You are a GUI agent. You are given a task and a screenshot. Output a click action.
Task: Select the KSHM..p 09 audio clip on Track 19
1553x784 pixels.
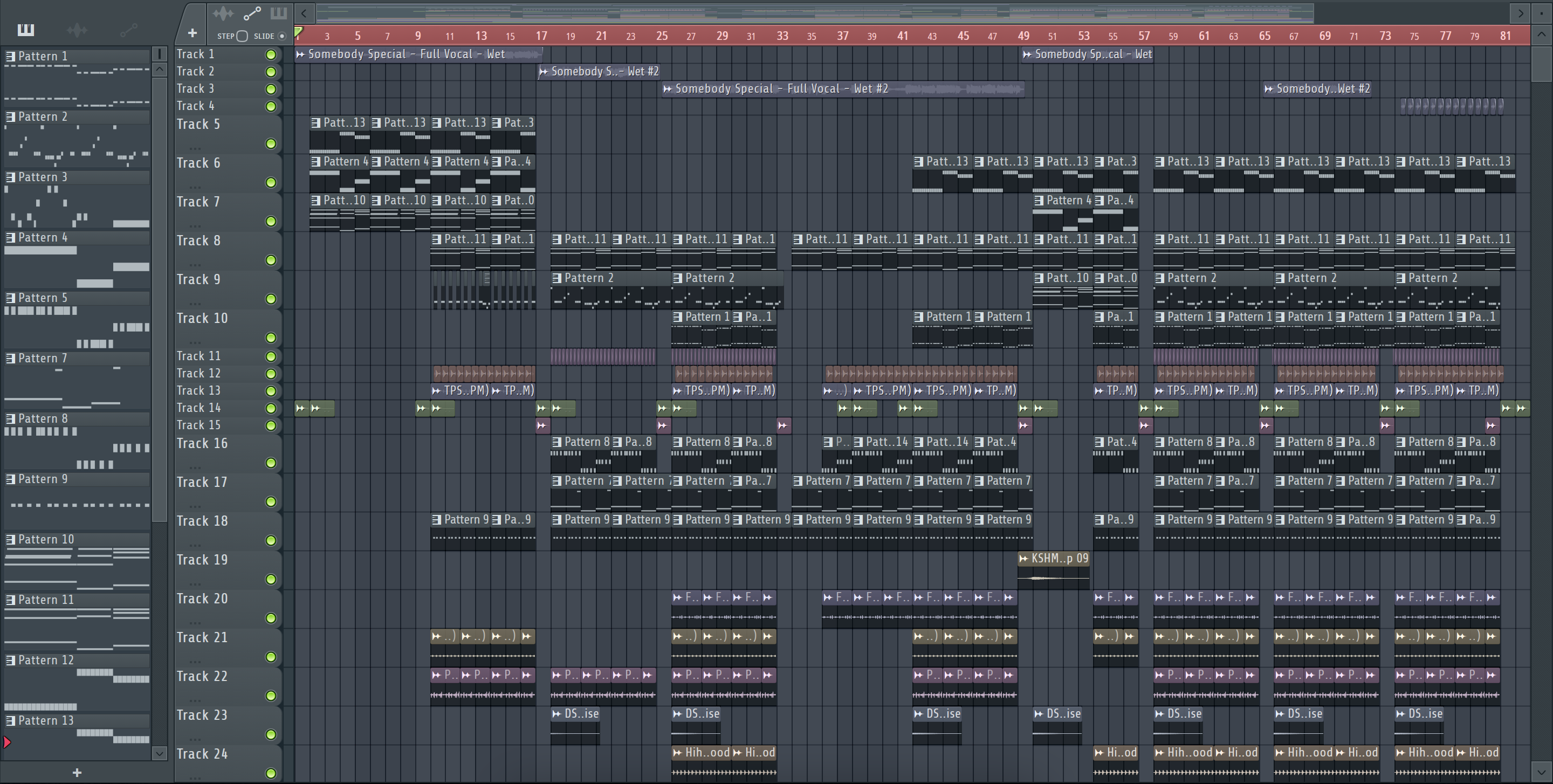(1054, 569)
